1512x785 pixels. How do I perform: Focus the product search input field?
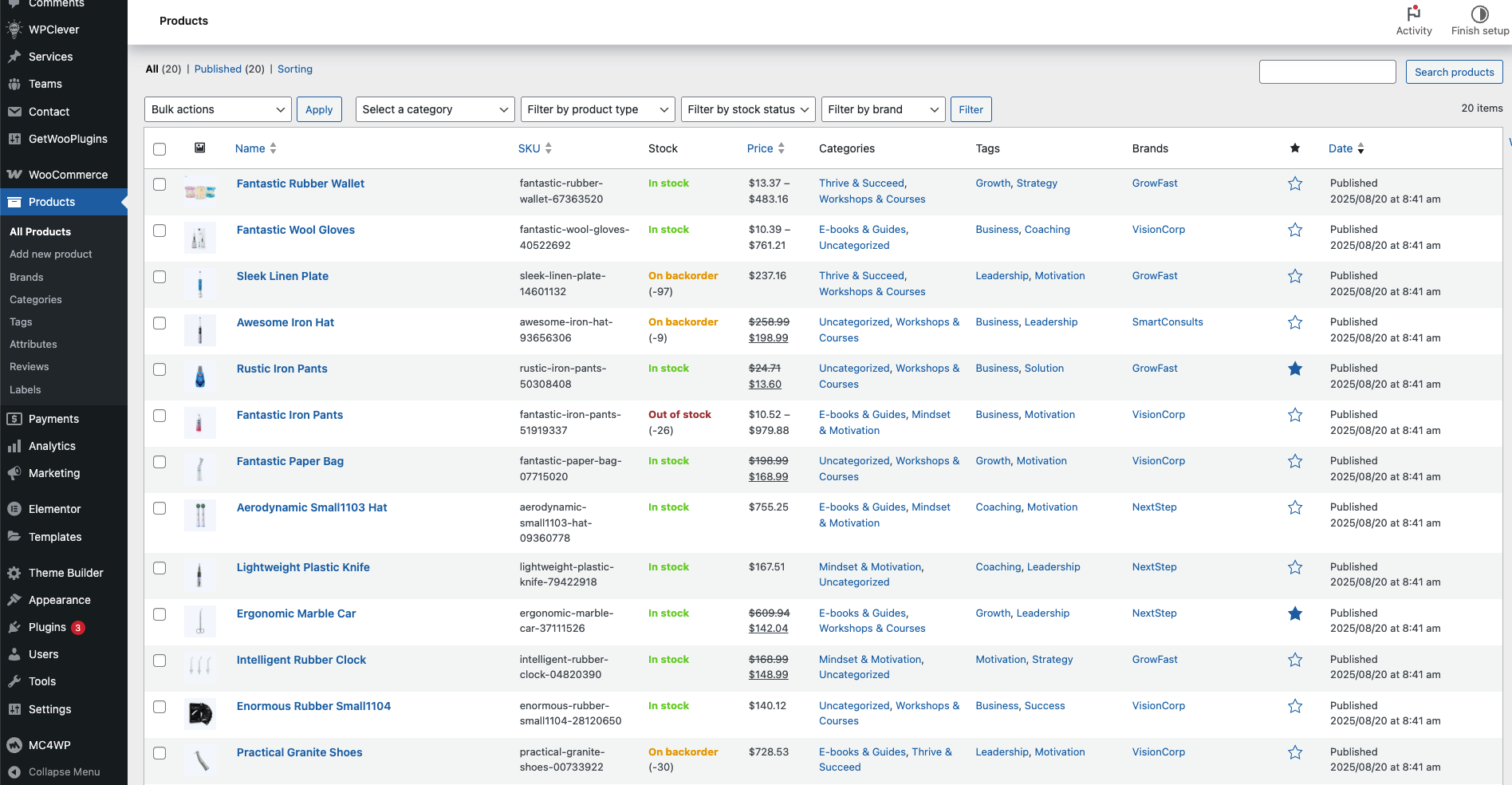[x=1327, y=72]
